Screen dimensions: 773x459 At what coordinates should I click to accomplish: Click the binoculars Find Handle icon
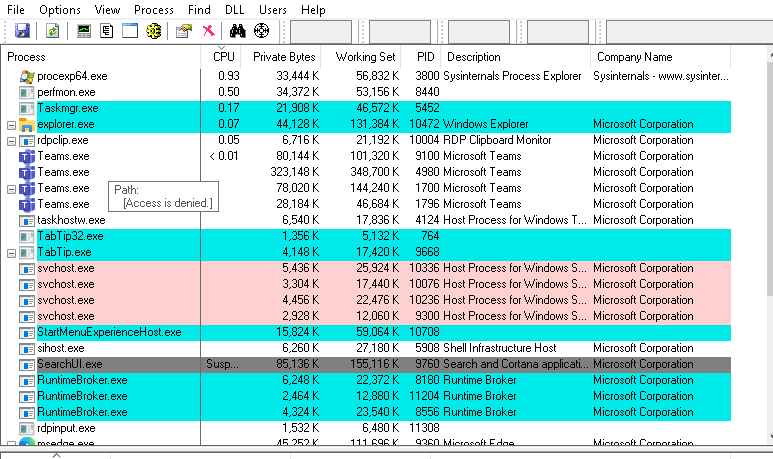(x=237, y=31)
